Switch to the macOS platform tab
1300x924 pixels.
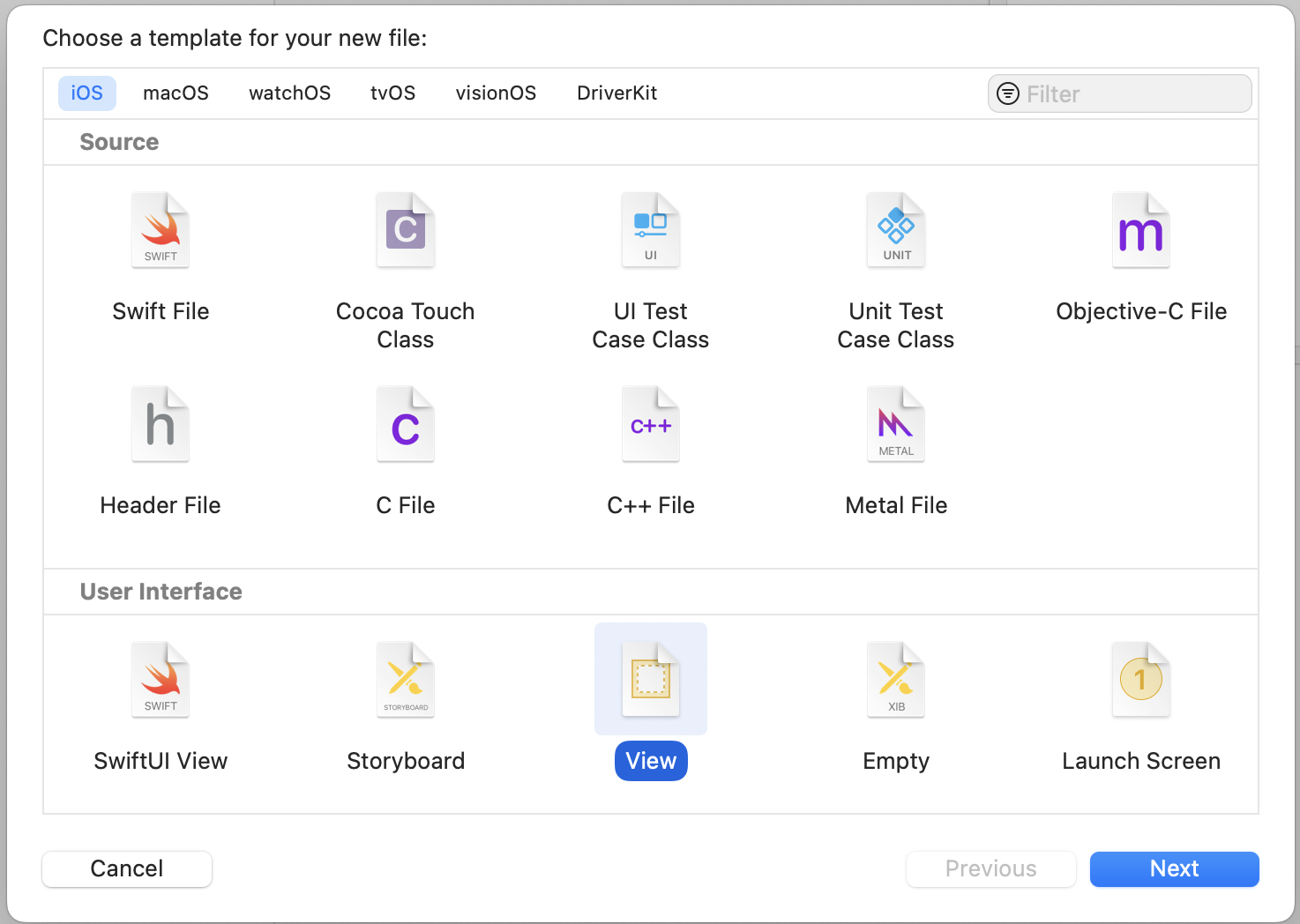[176, 93]
